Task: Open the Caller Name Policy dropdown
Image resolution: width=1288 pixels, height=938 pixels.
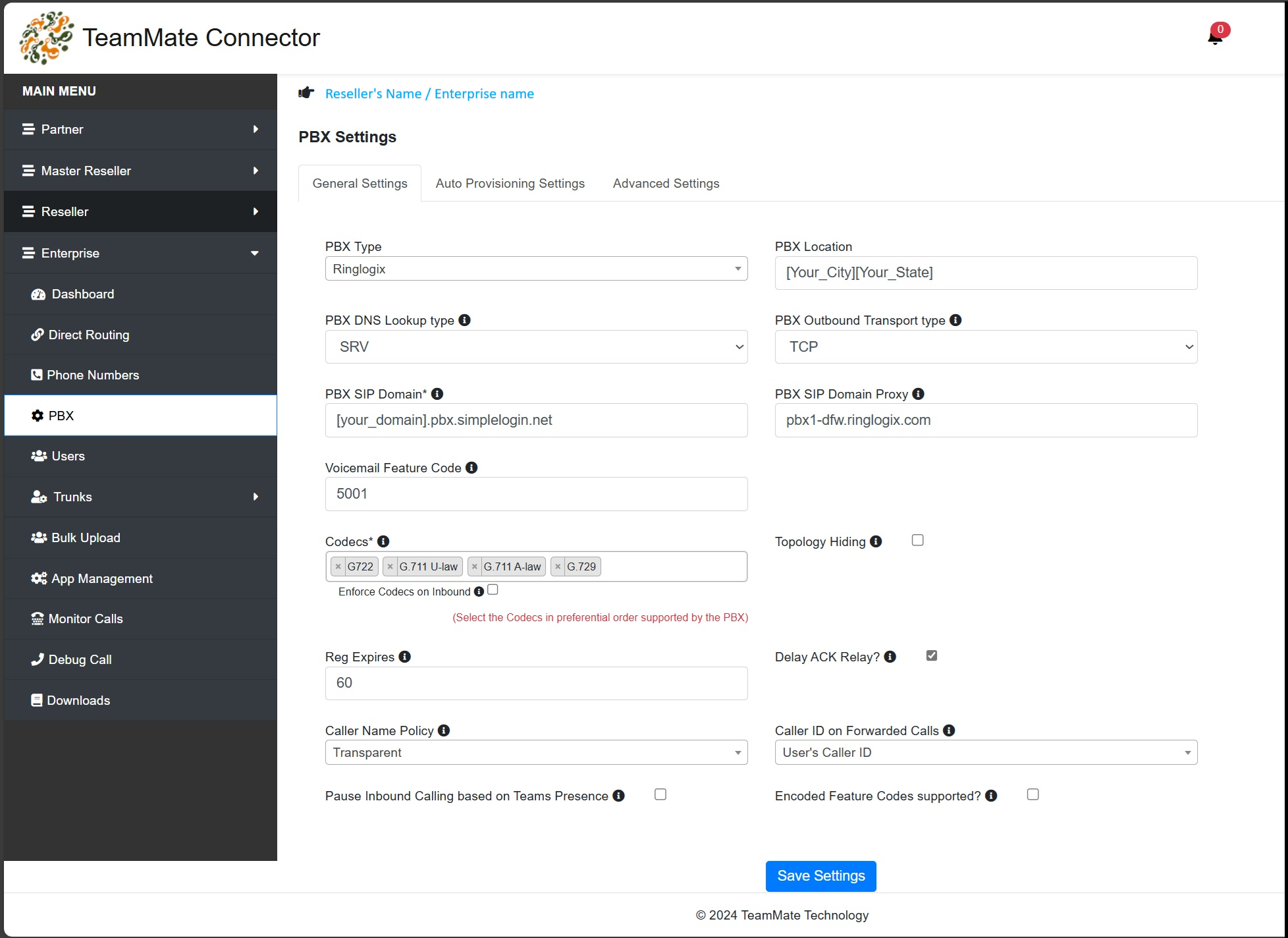Action: (x=537, y=752)
